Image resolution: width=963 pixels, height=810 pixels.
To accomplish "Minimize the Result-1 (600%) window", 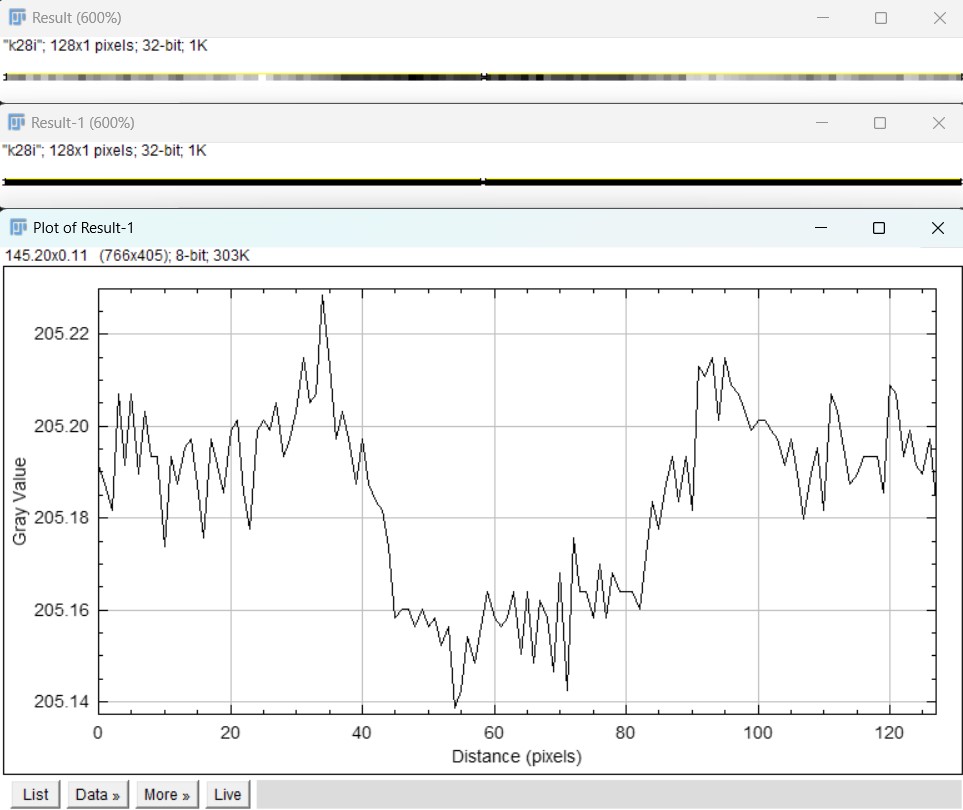I will pyautogui.click(x=822, y=123).
